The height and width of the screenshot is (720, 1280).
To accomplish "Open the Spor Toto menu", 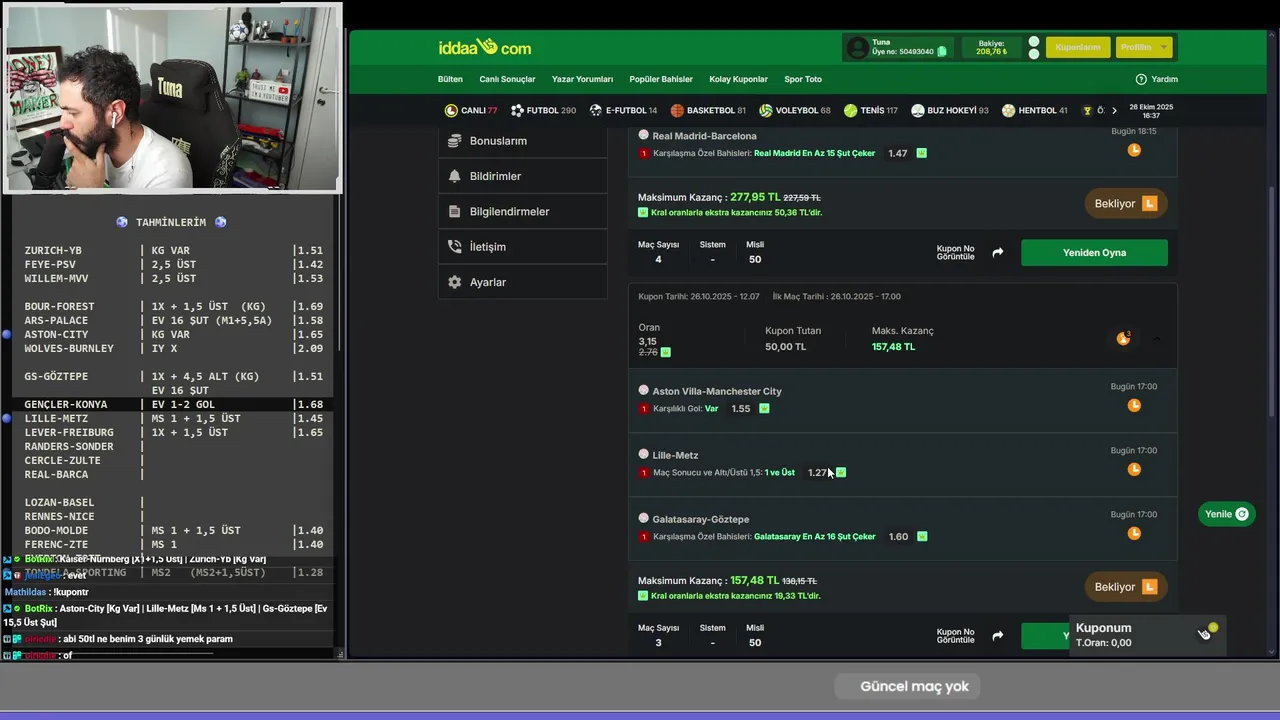I will click(x=803, y=79).
